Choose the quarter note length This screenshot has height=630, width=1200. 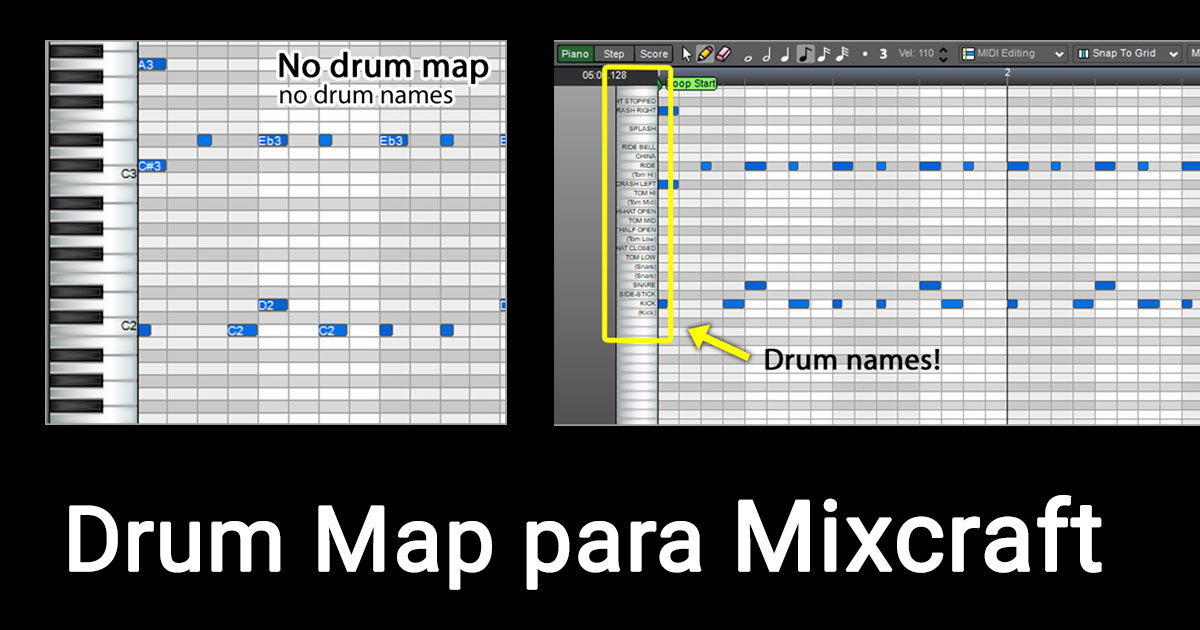[785, 54]
